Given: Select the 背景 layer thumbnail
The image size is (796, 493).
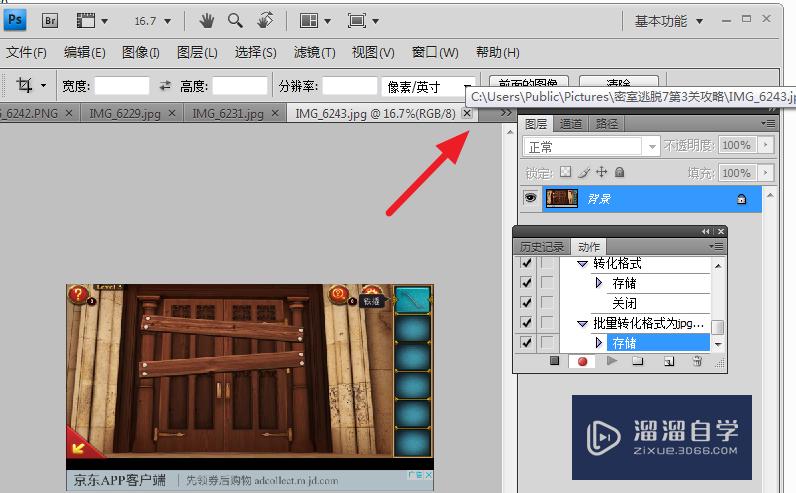Looking at the screenshot, I should (x=561, y=199).
